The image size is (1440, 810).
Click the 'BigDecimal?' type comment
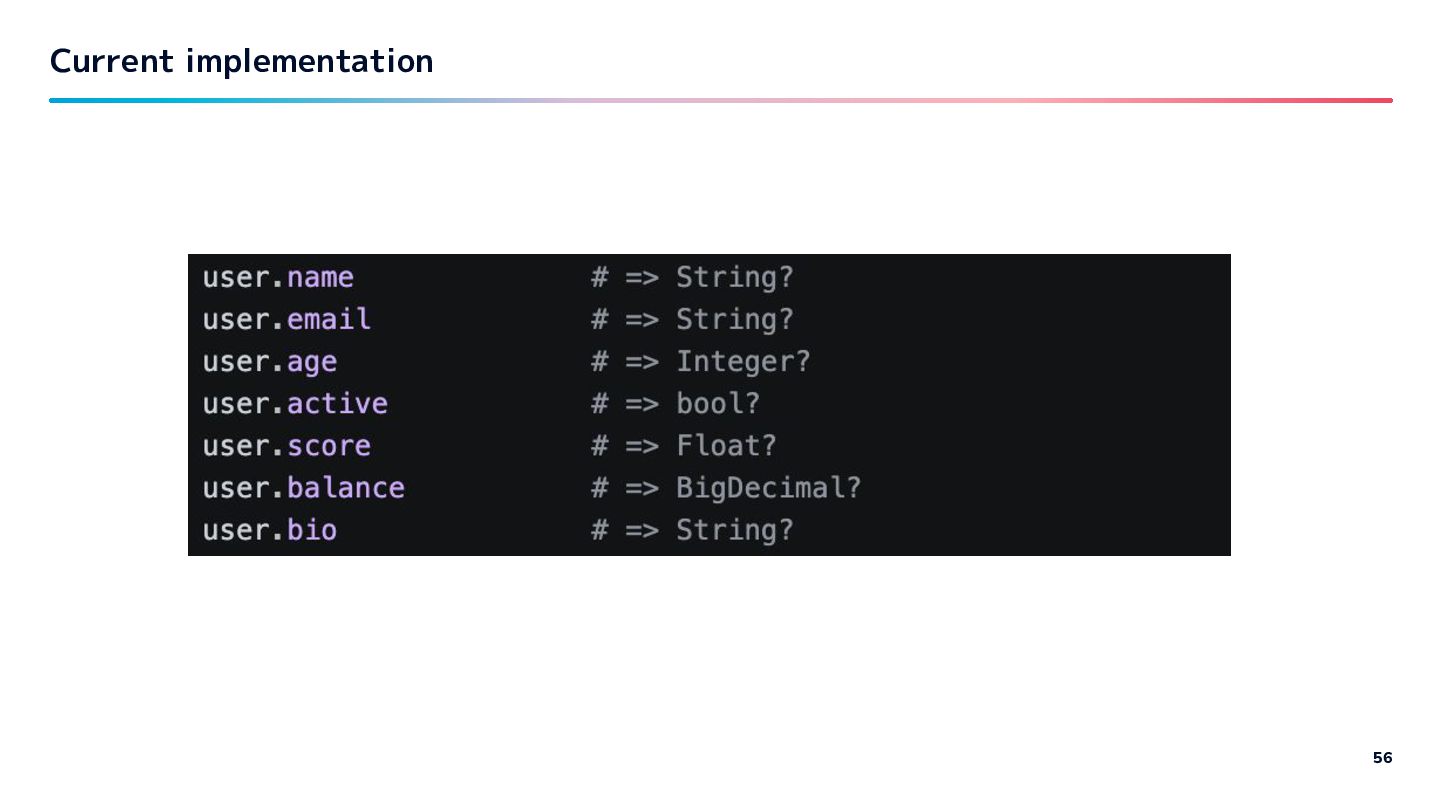coord(768,488)
